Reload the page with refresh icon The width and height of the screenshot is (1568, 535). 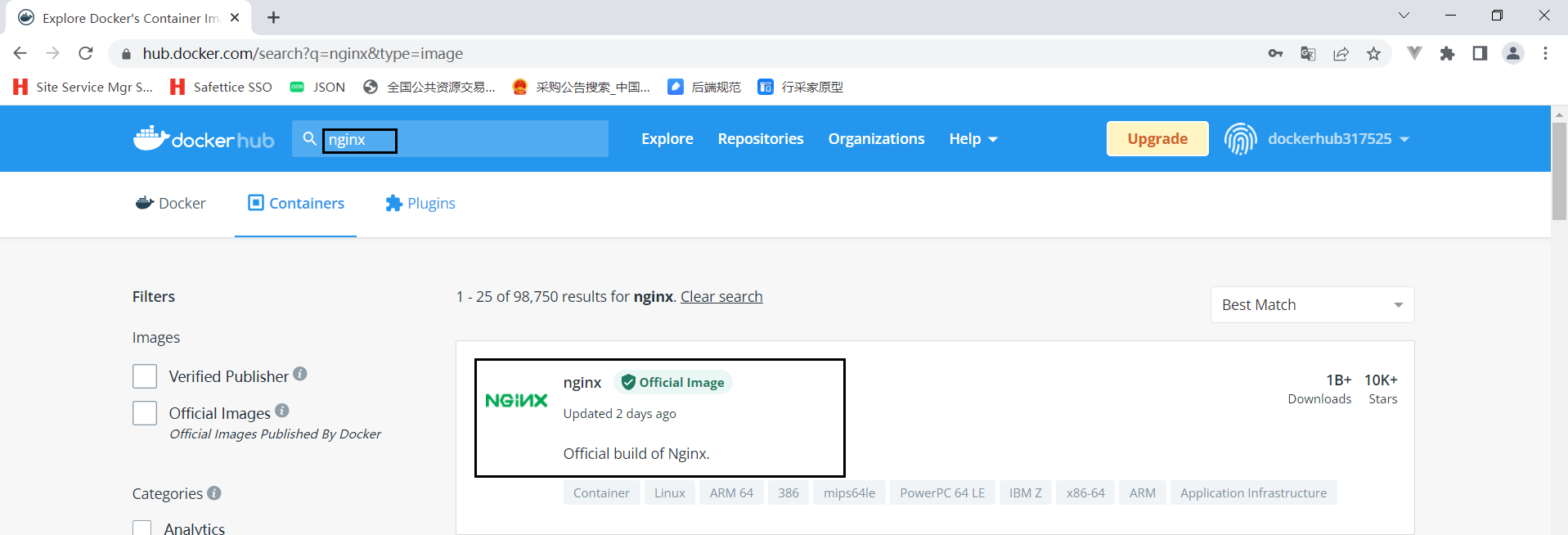(x=86, y=53)
